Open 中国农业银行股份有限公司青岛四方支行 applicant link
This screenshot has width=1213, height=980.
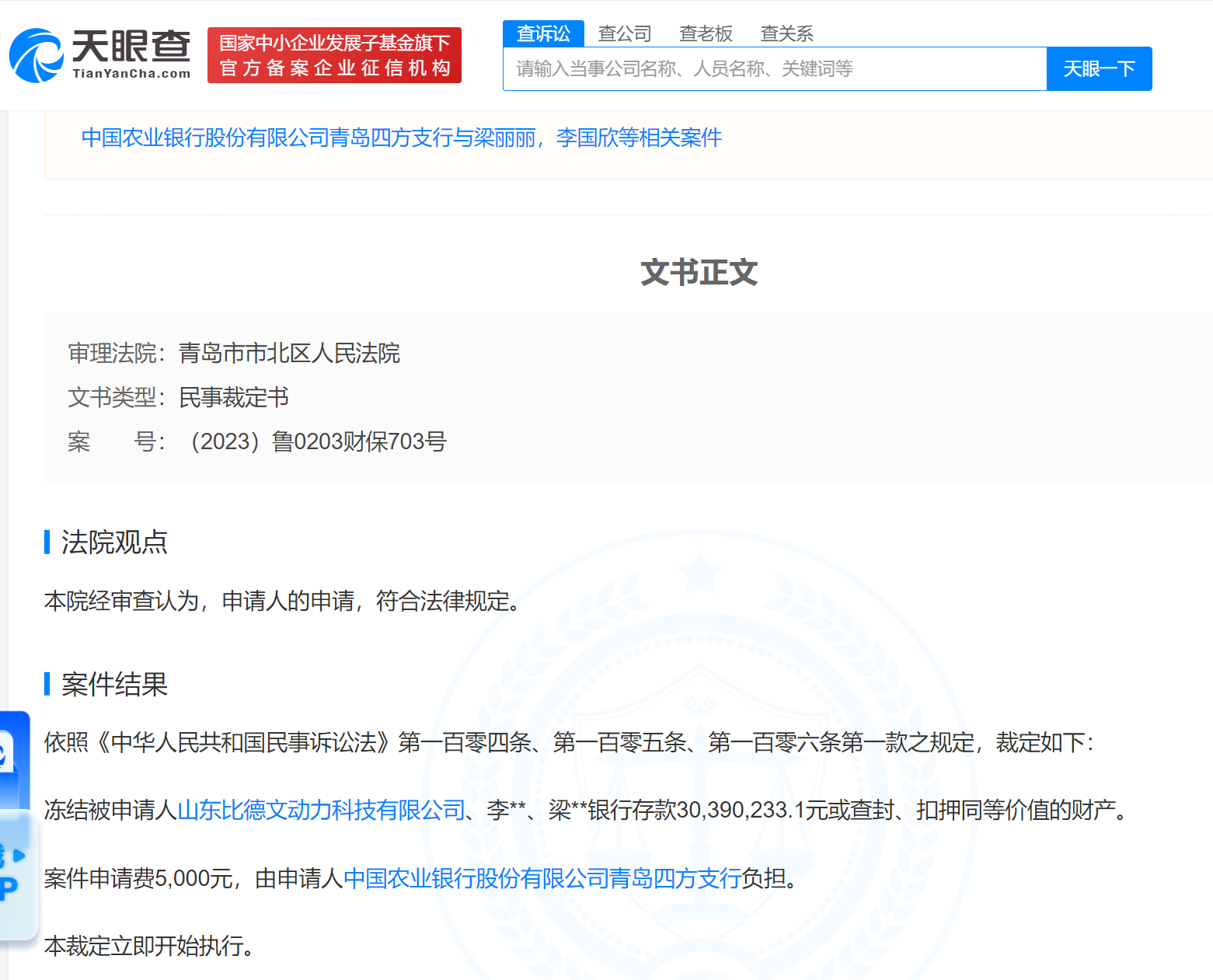click(542, 878)
